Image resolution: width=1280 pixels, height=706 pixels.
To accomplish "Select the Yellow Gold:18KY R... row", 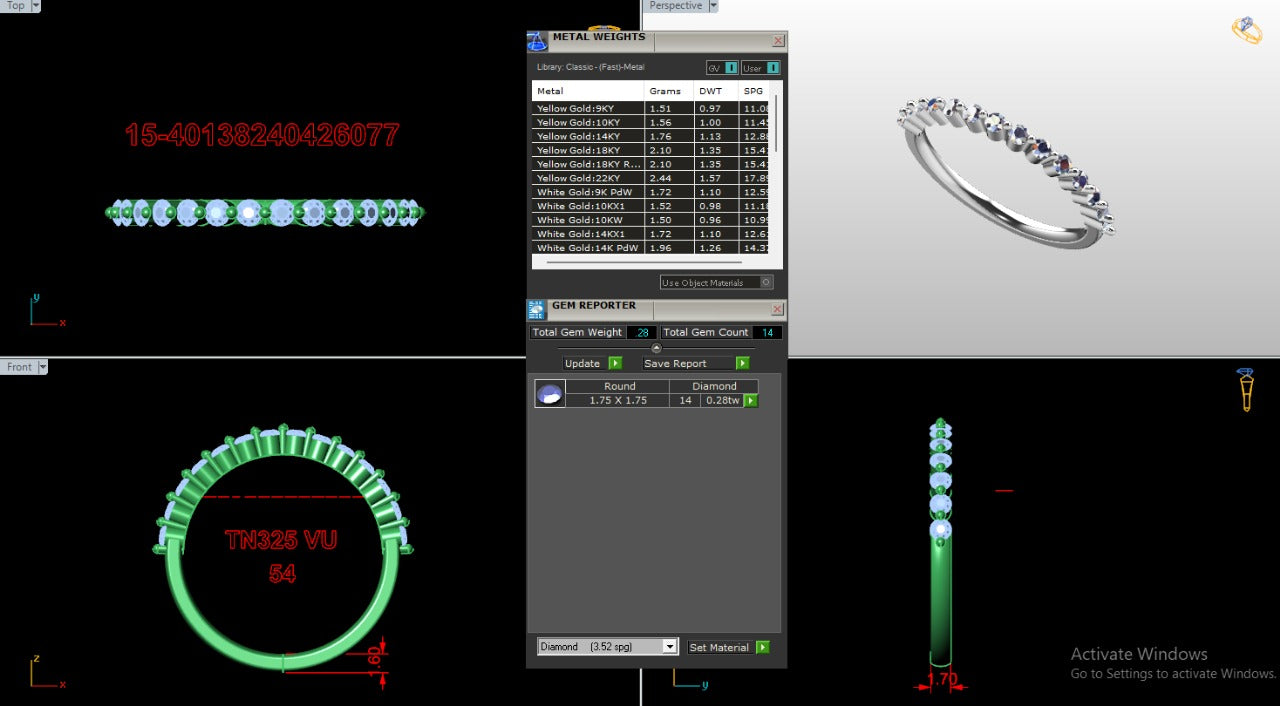I will point(651,164).
